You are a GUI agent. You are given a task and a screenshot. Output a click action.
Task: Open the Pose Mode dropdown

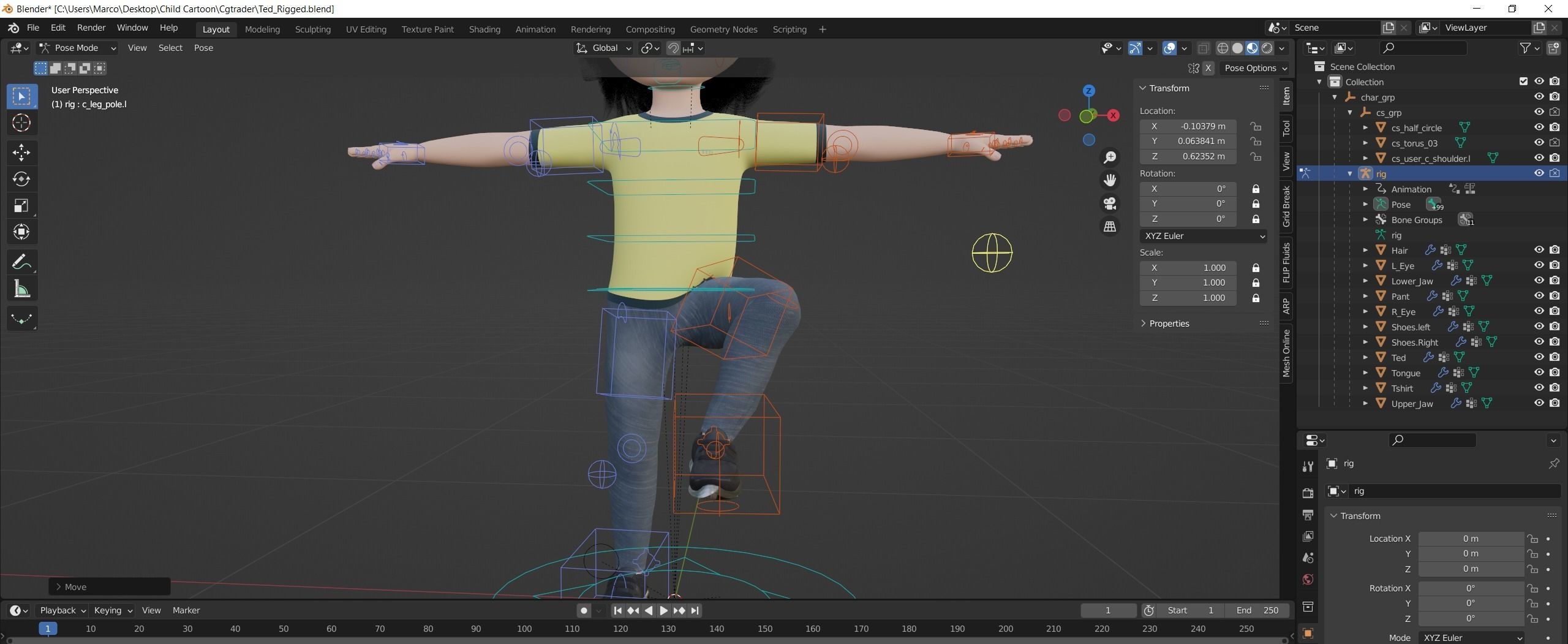tap(77, 48)
